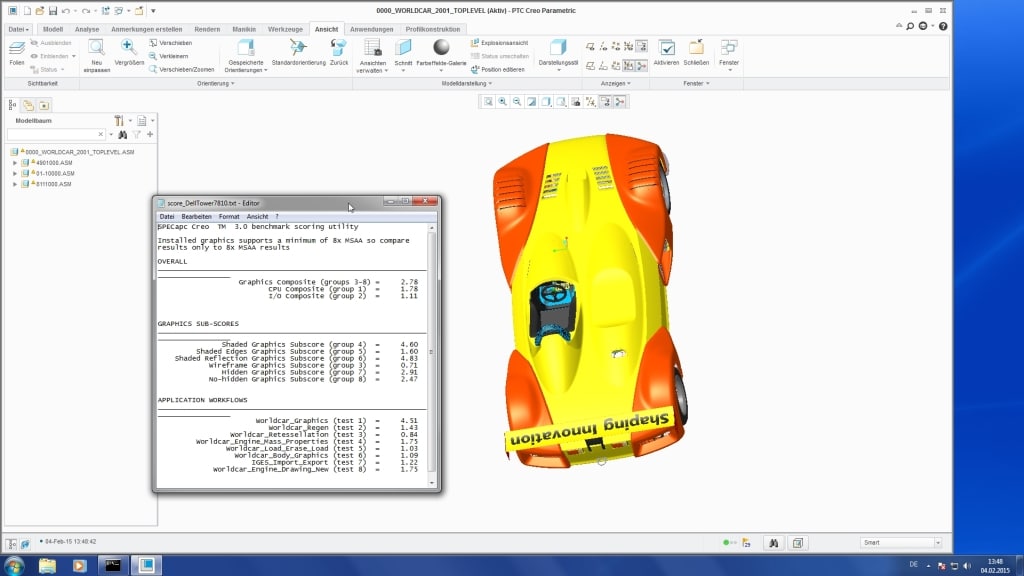Select Verschieben/Zoomen in the Orientierung group

click(182, 69)
